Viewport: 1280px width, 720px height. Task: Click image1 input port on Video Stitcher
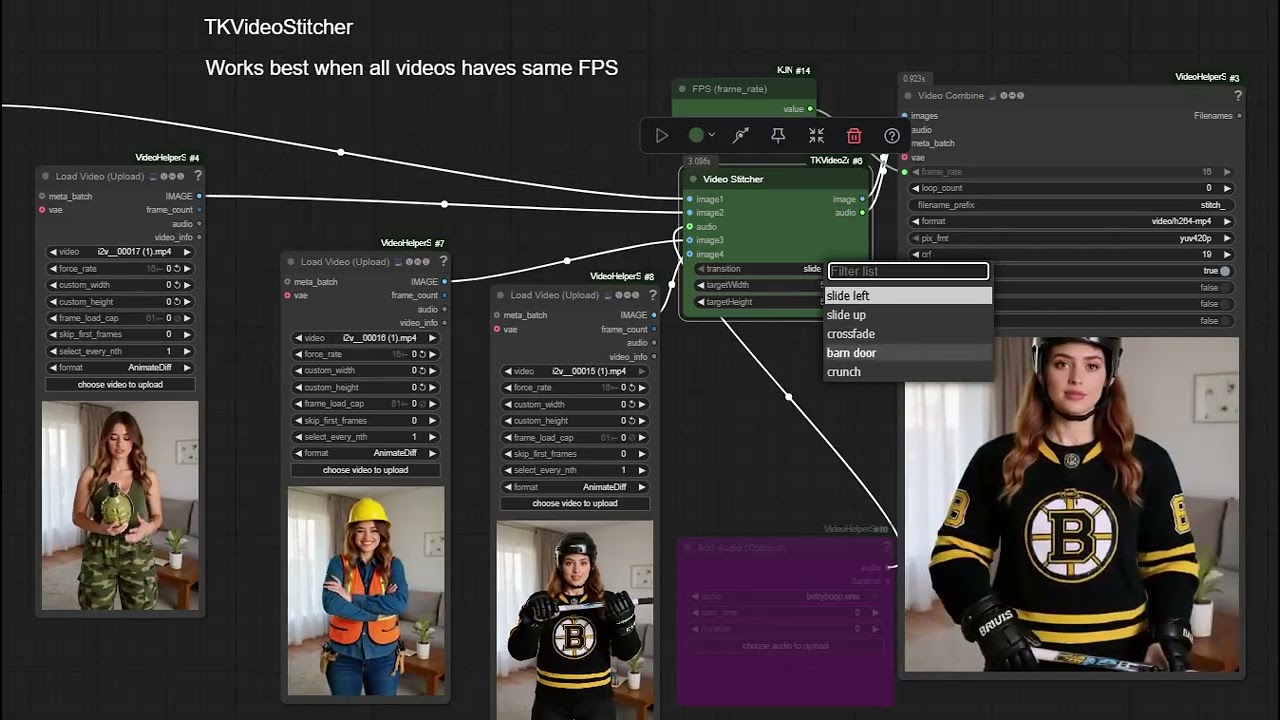pyautogui.click(x=689, y=199)
